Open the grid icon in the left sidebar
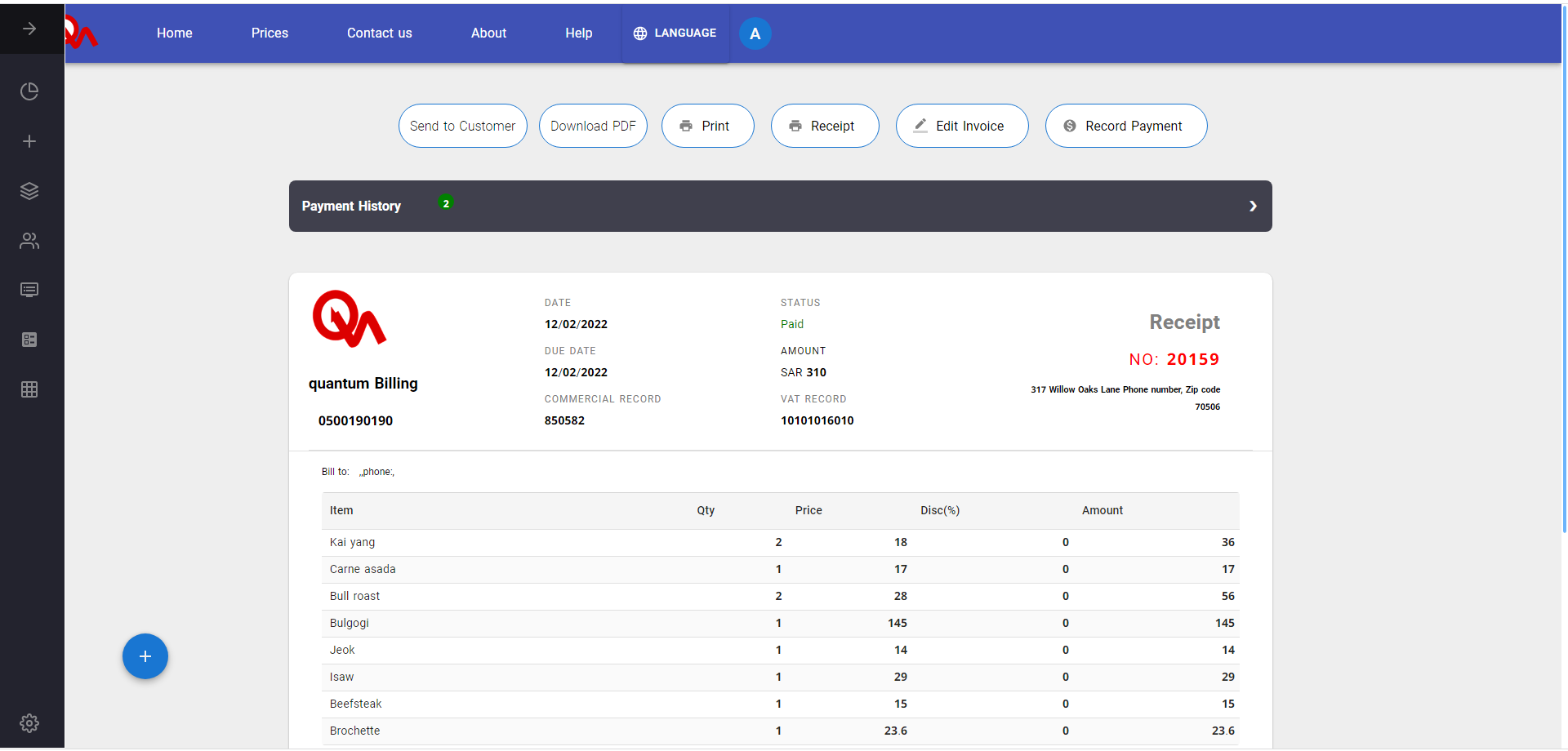Image resolution: width=1568 pixels, height=751 pixels. (29, 389)
